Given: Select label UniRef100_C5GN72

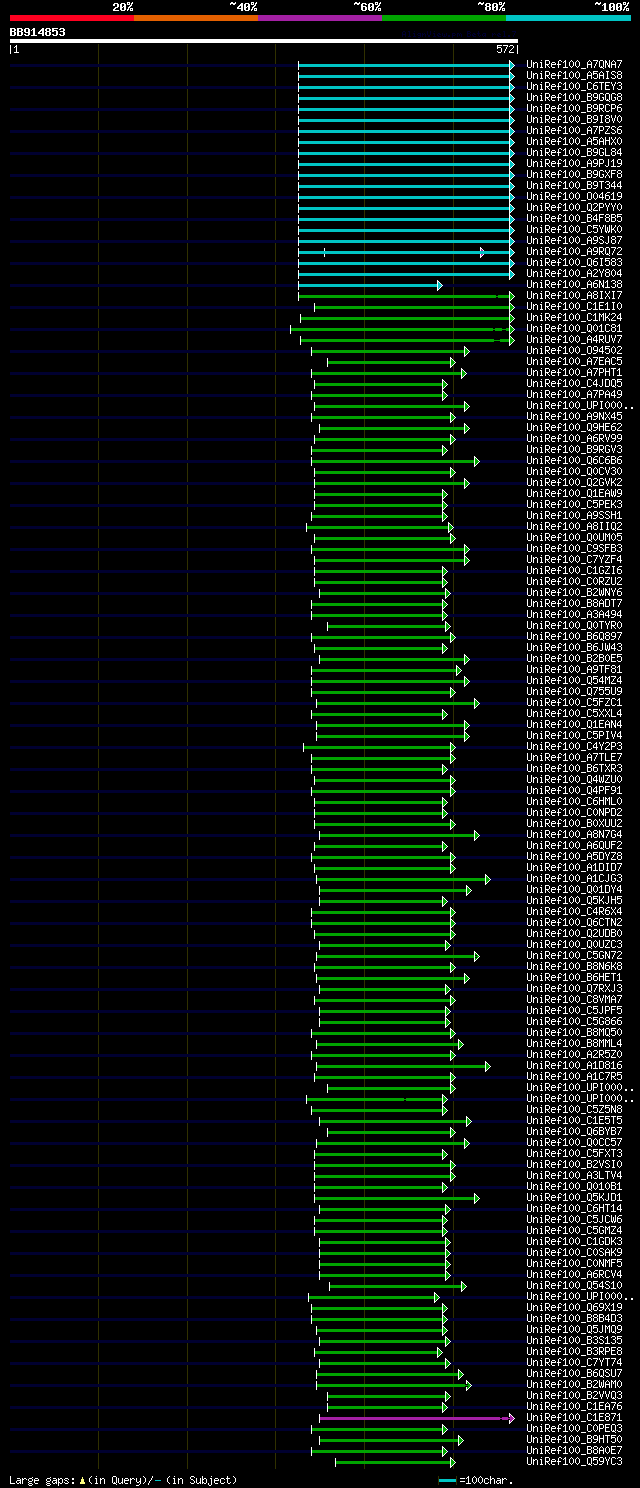Looking at the screenshot, I should coord(574,956).
